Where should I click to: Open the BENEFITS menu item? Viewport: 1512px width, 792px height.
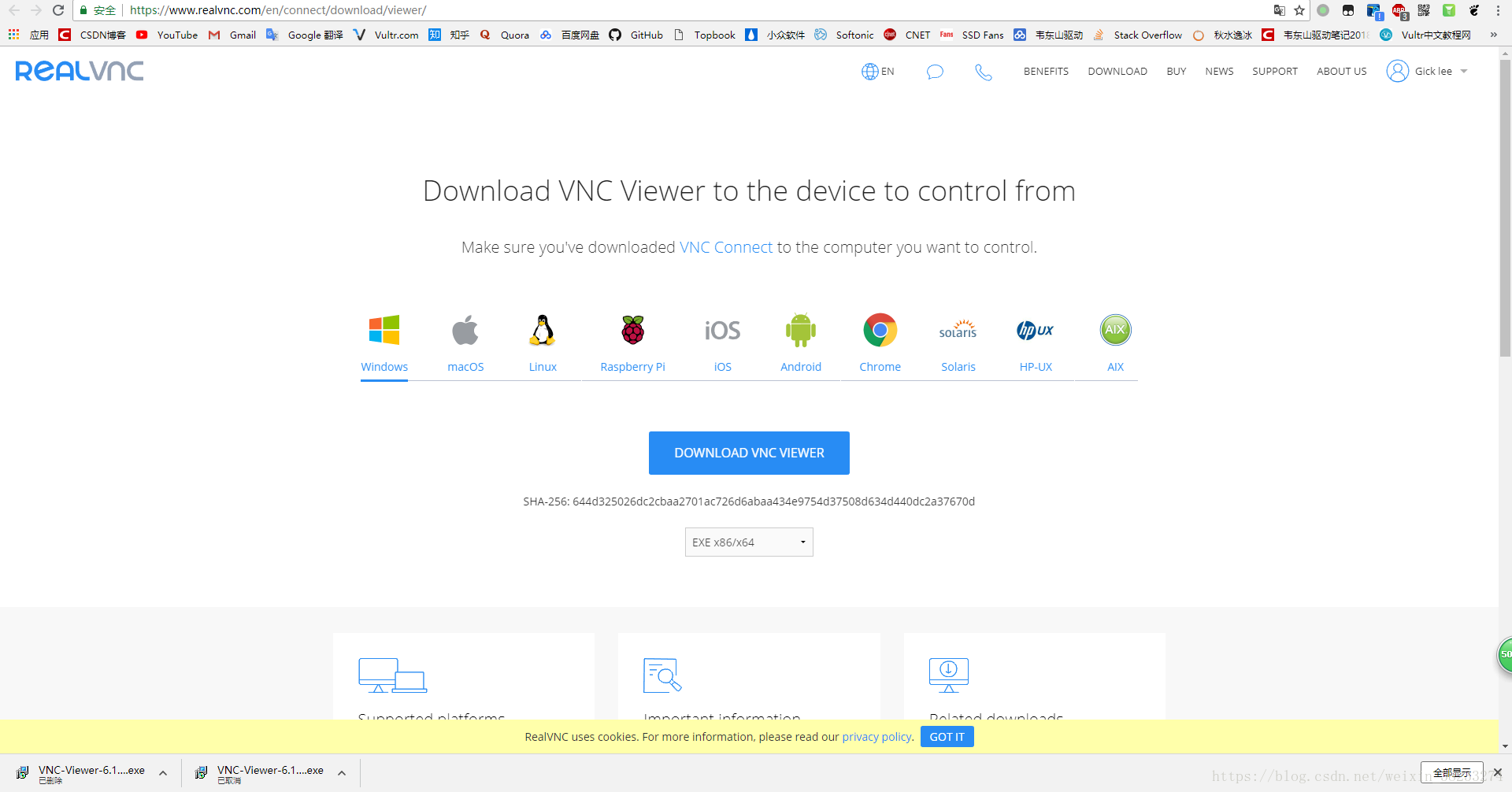click(1046, 72)
